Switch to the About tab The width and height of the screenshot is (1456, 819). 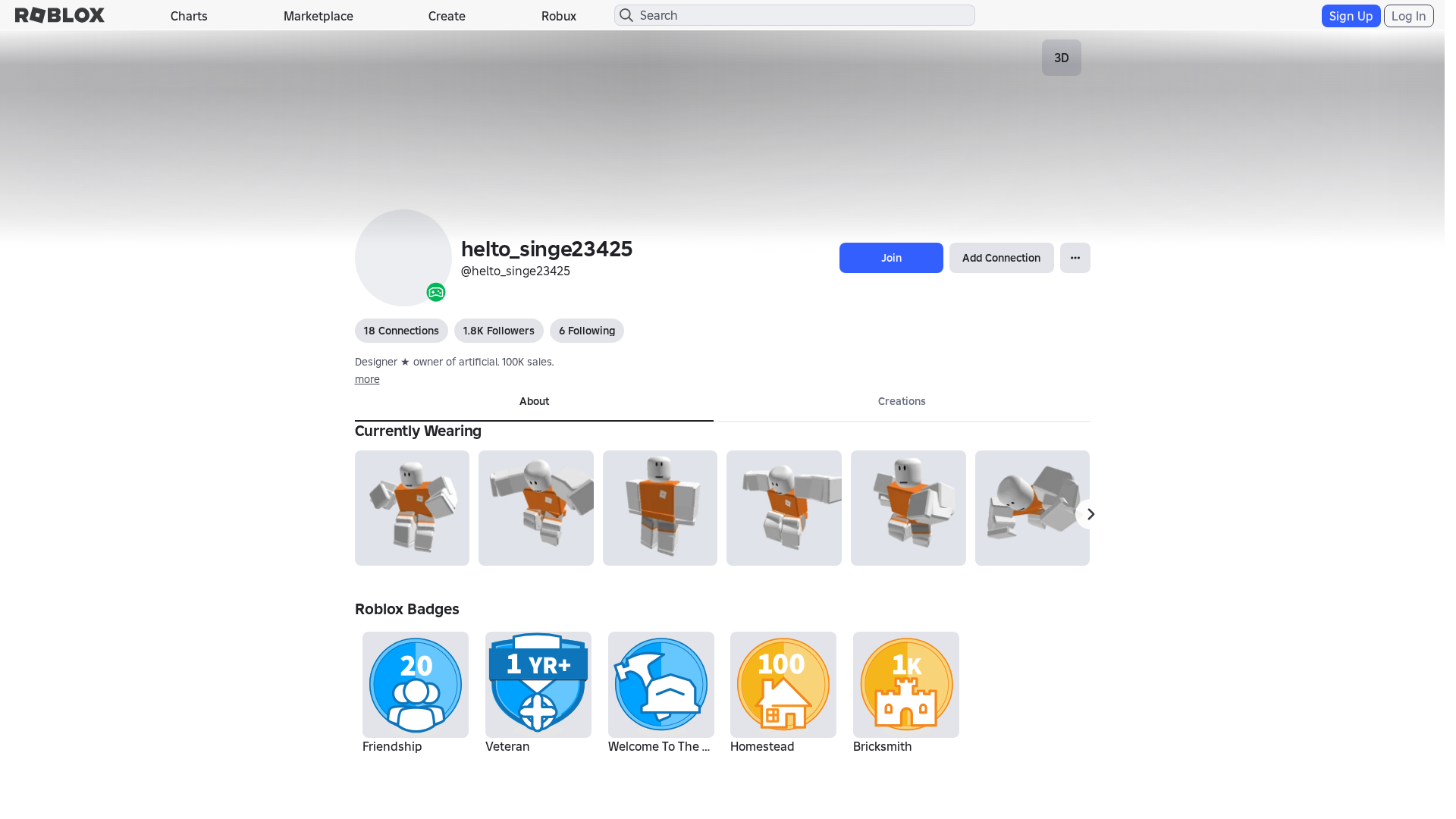(534, 402)
